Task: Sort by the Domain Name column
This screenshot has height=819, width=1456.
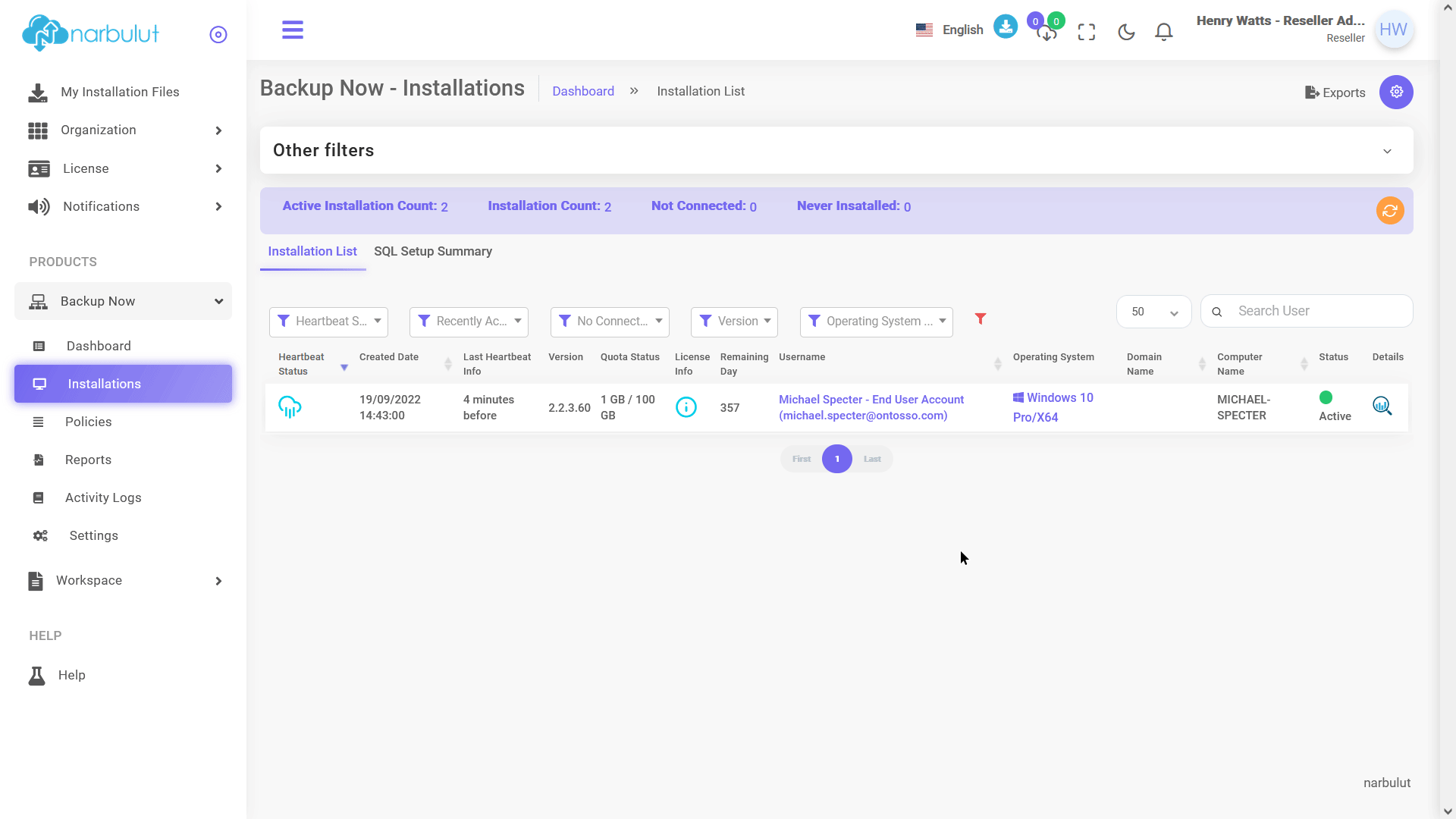Action: click(1202, 365)
